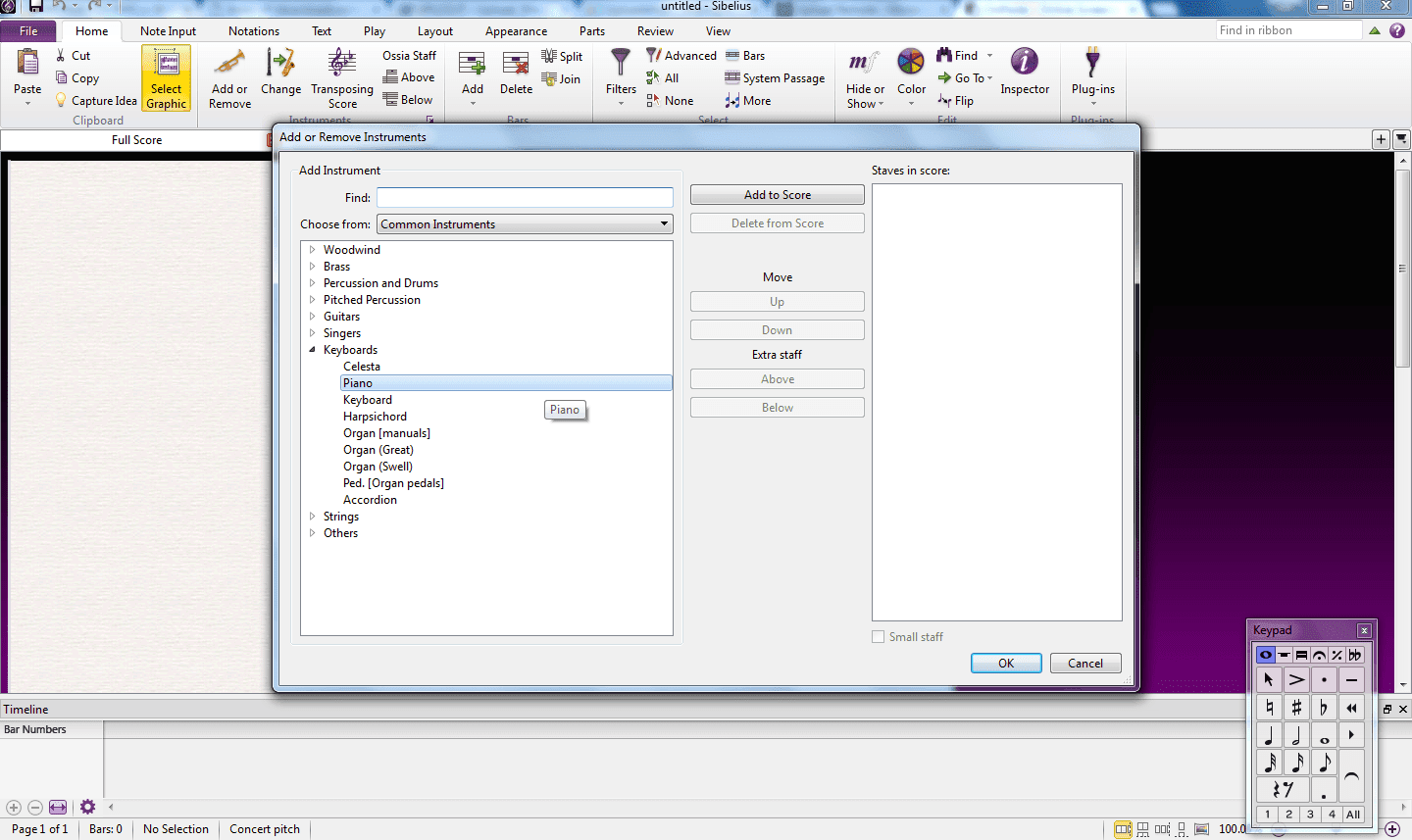Viewport: 1412px width, 840px height.
Task: Select the whole note on Keypad
Action: pyautogui.click(x=1324, y=735)
